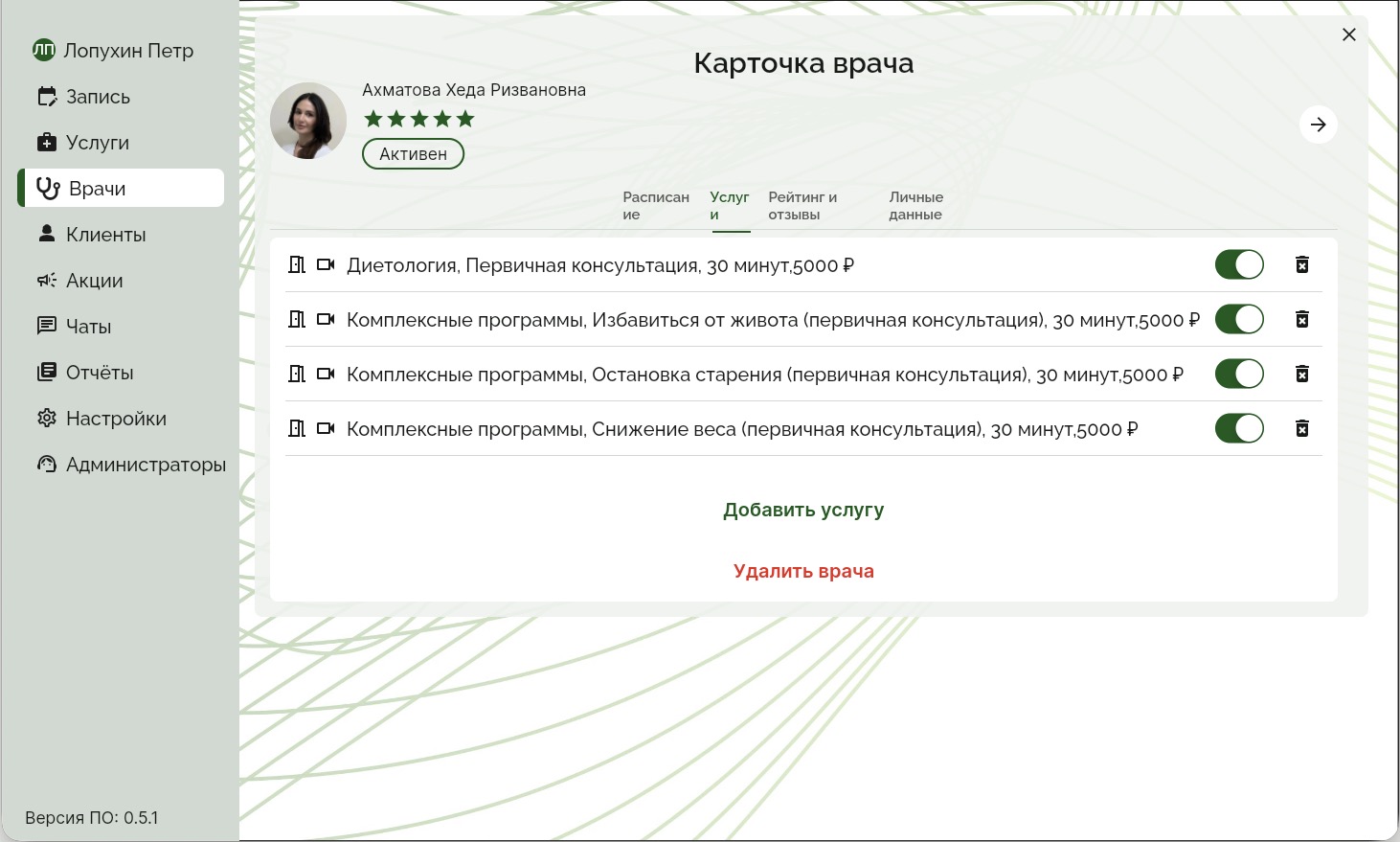The width and height of the screenshot is (1400, 842).
Task: Click the video consultation icon for Диетология
Action: coord(326,264)
